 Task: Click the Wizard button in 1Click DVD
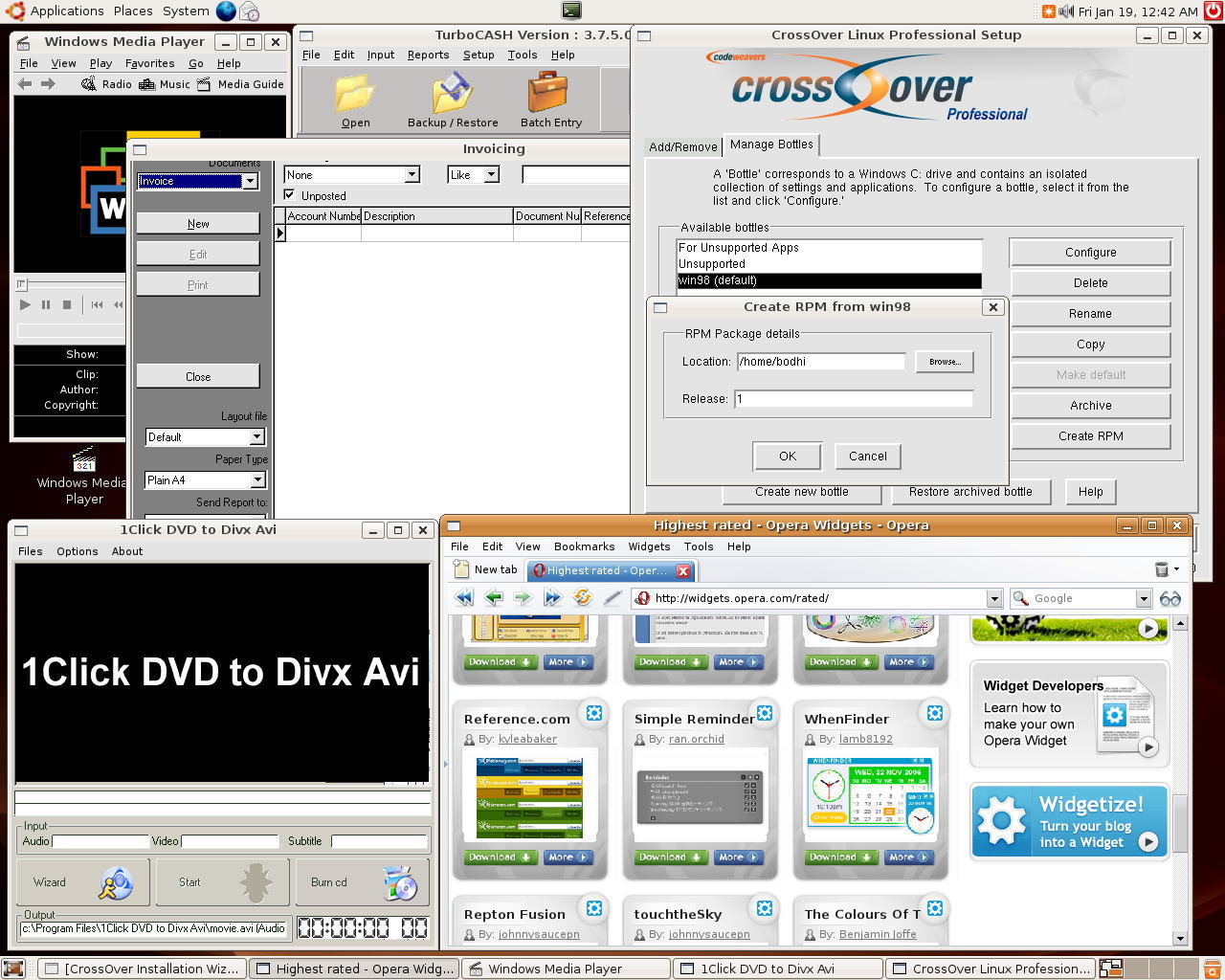pos(83,882)
